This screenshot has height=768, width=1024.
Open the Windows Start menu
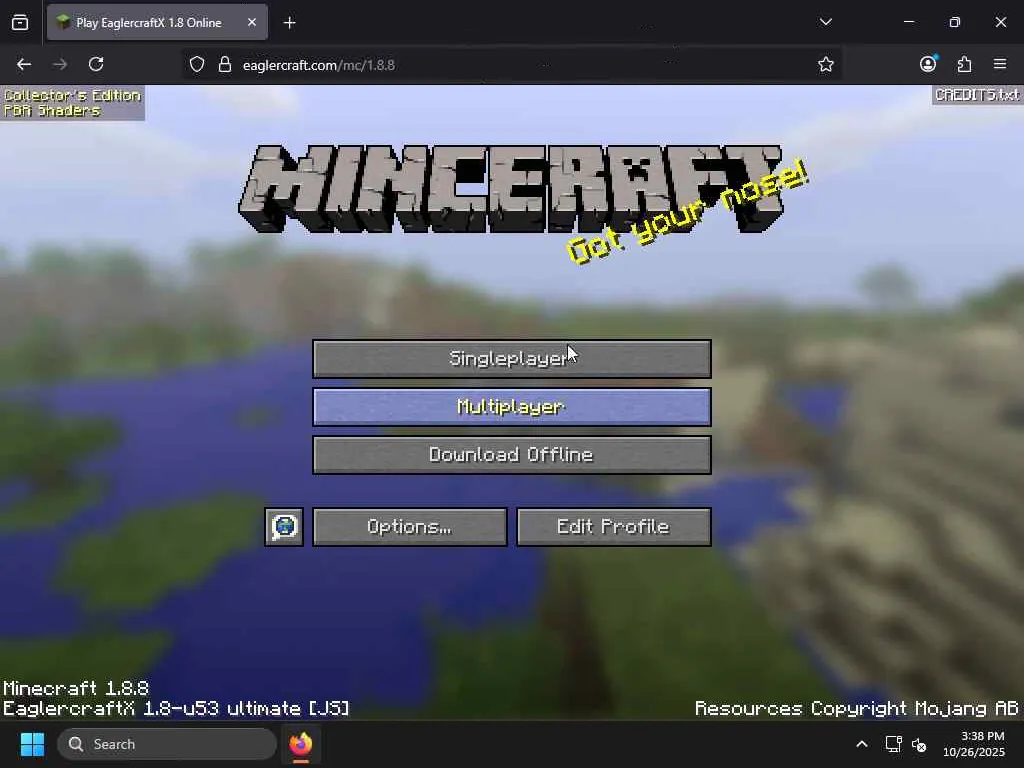32,744
